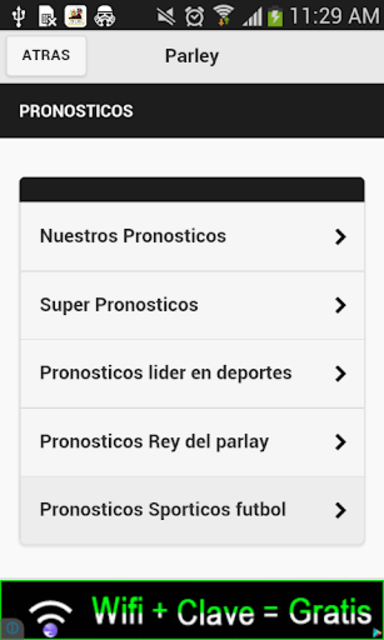Tap the muted sound status icon
The width and height of the screenshot is (384, 640).
coord(166,17)
